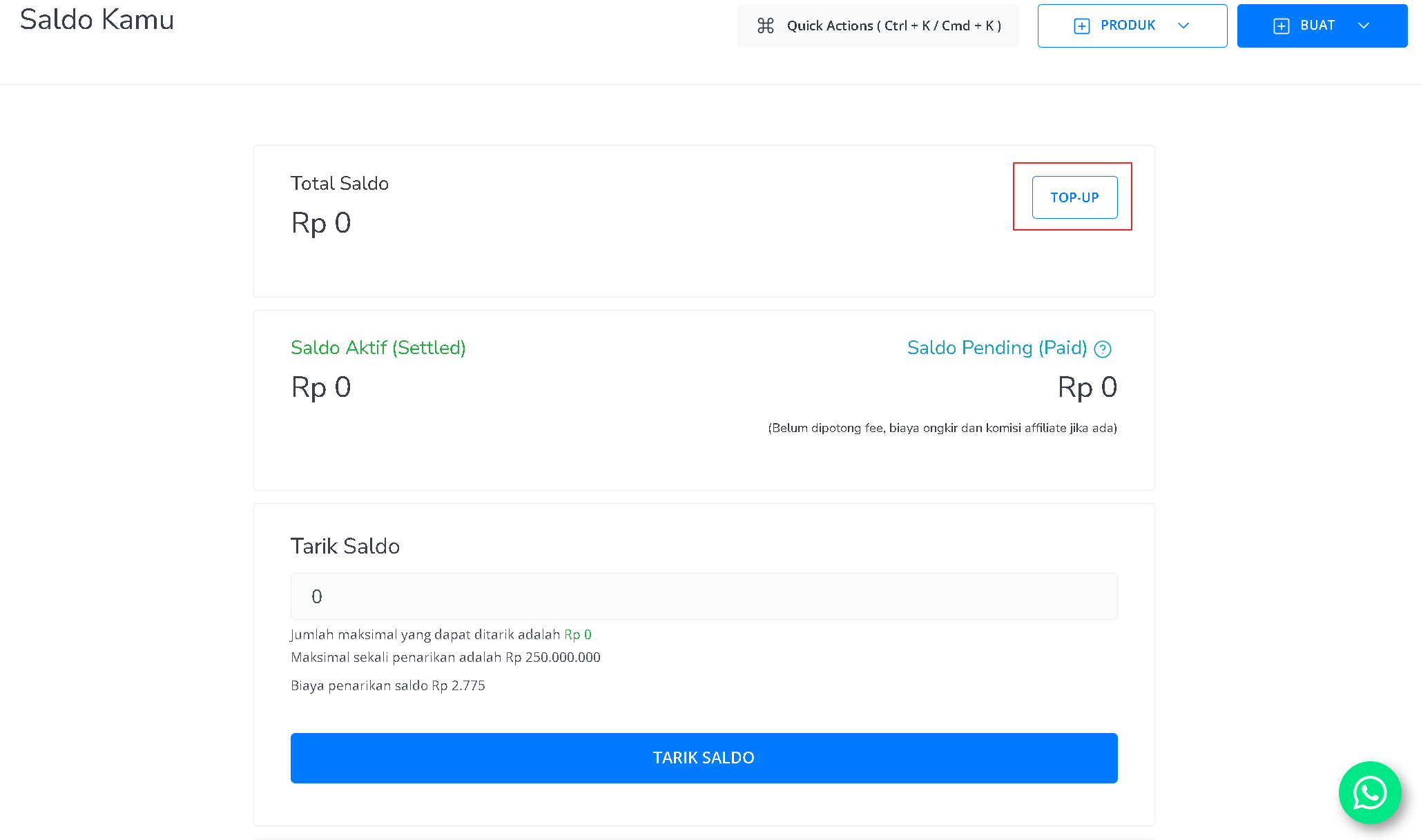Image resolution: width=1421 pixels, height=840 pixels.
Task: Click the Tarik Saldo section heading
Action: [345, 546]
